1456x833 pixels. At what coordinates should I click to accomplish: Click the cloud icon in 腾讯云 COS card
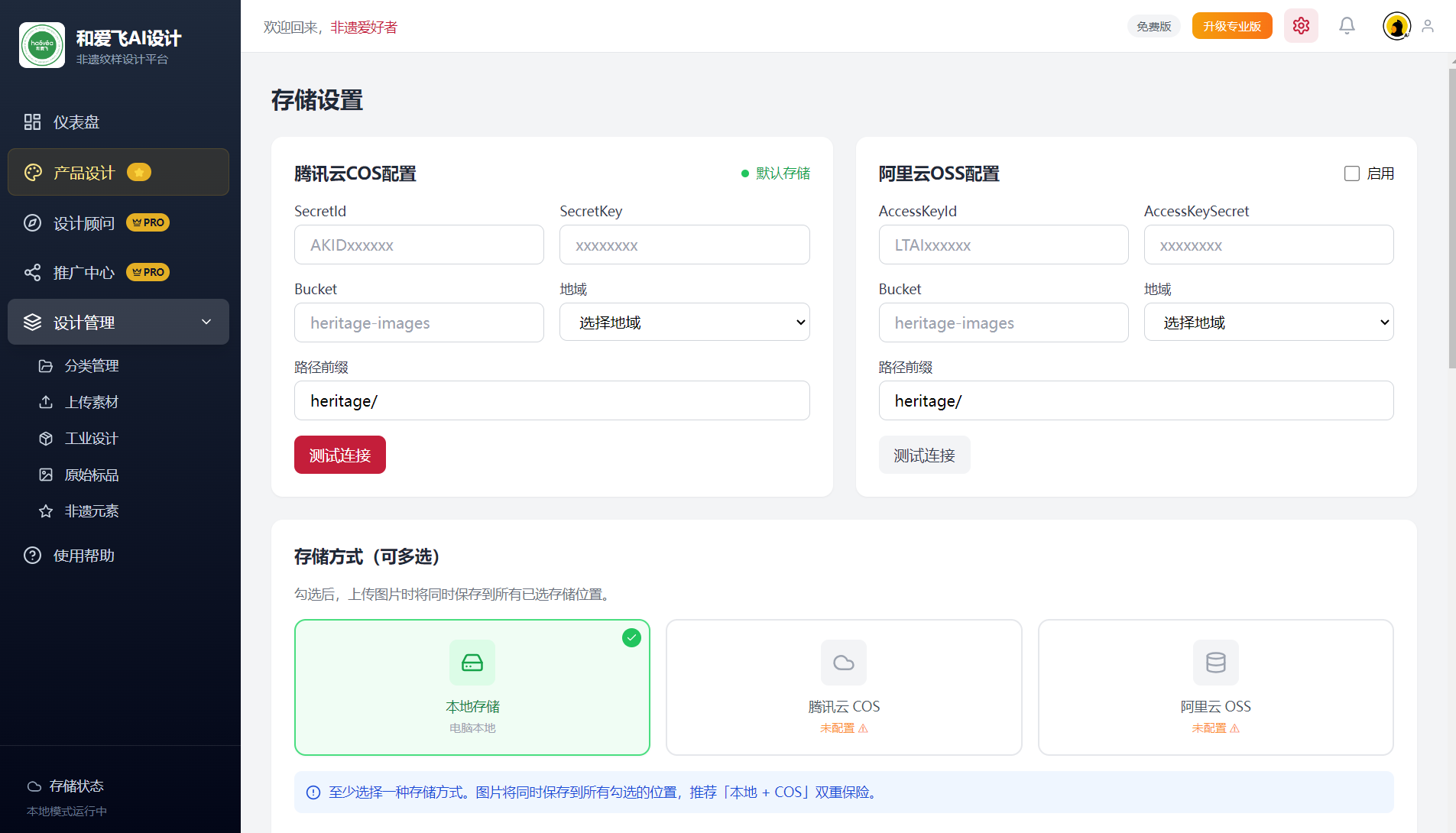pos(844,663)
